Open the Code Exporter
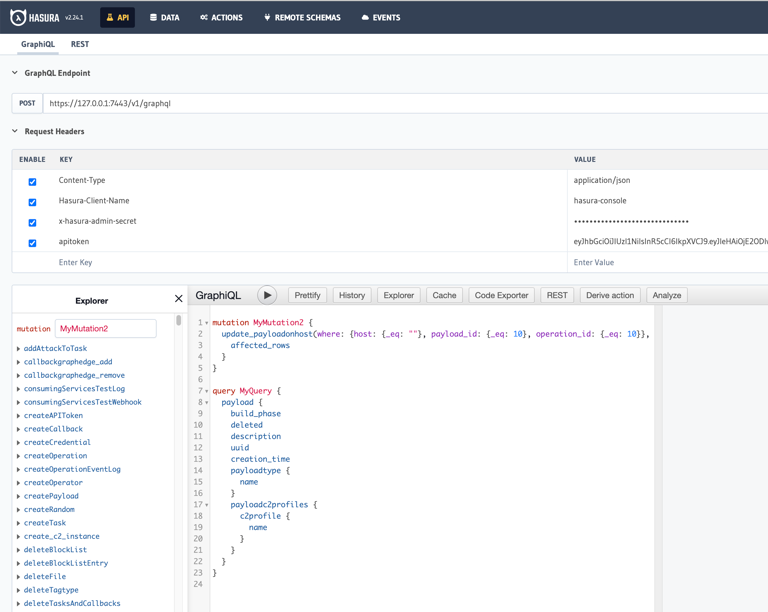768x612 pixels. click(501, 296)
